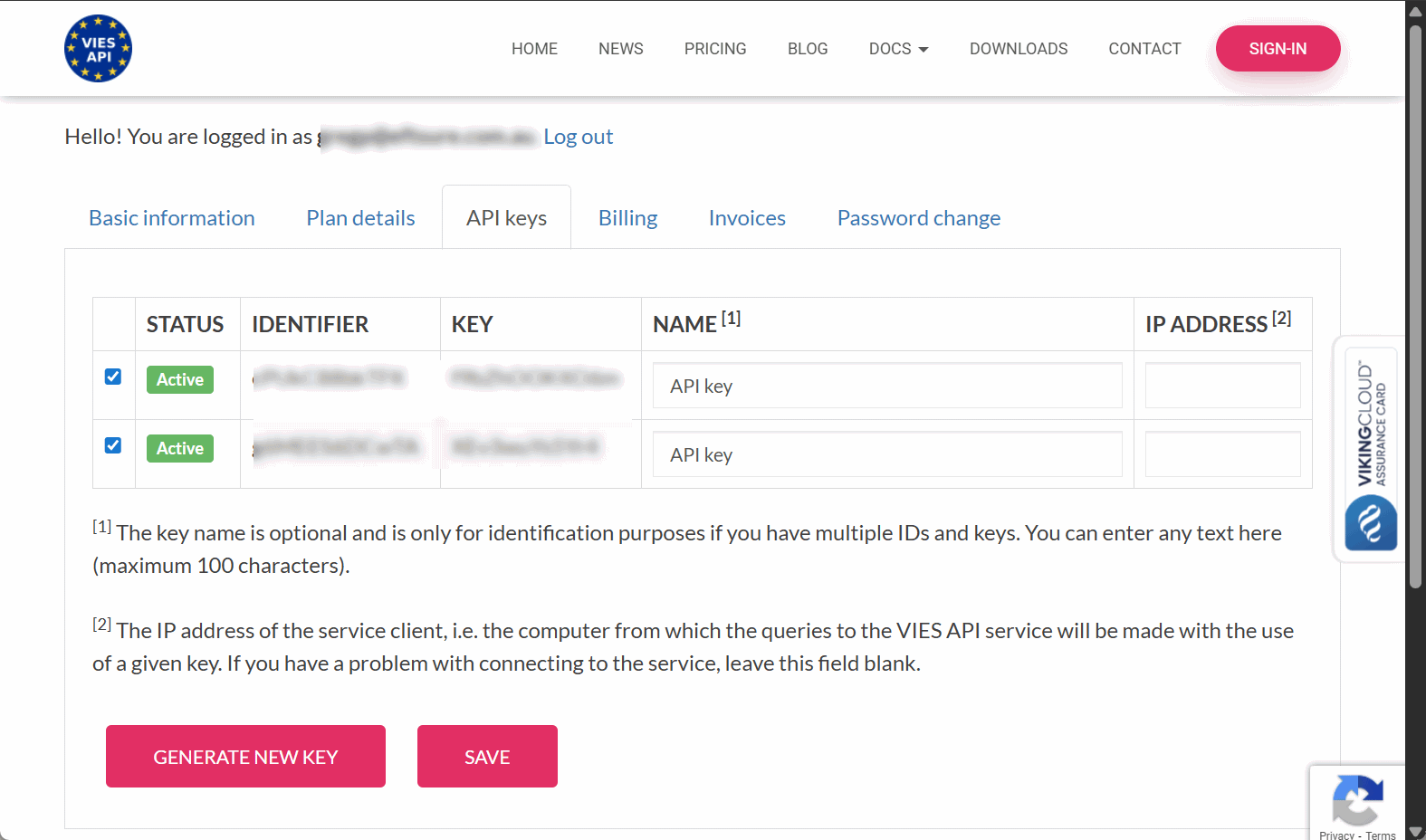Open the VikingCloud Assurance Card badge
This screenshot has height=840, width=1426.
click(1370, 449)
